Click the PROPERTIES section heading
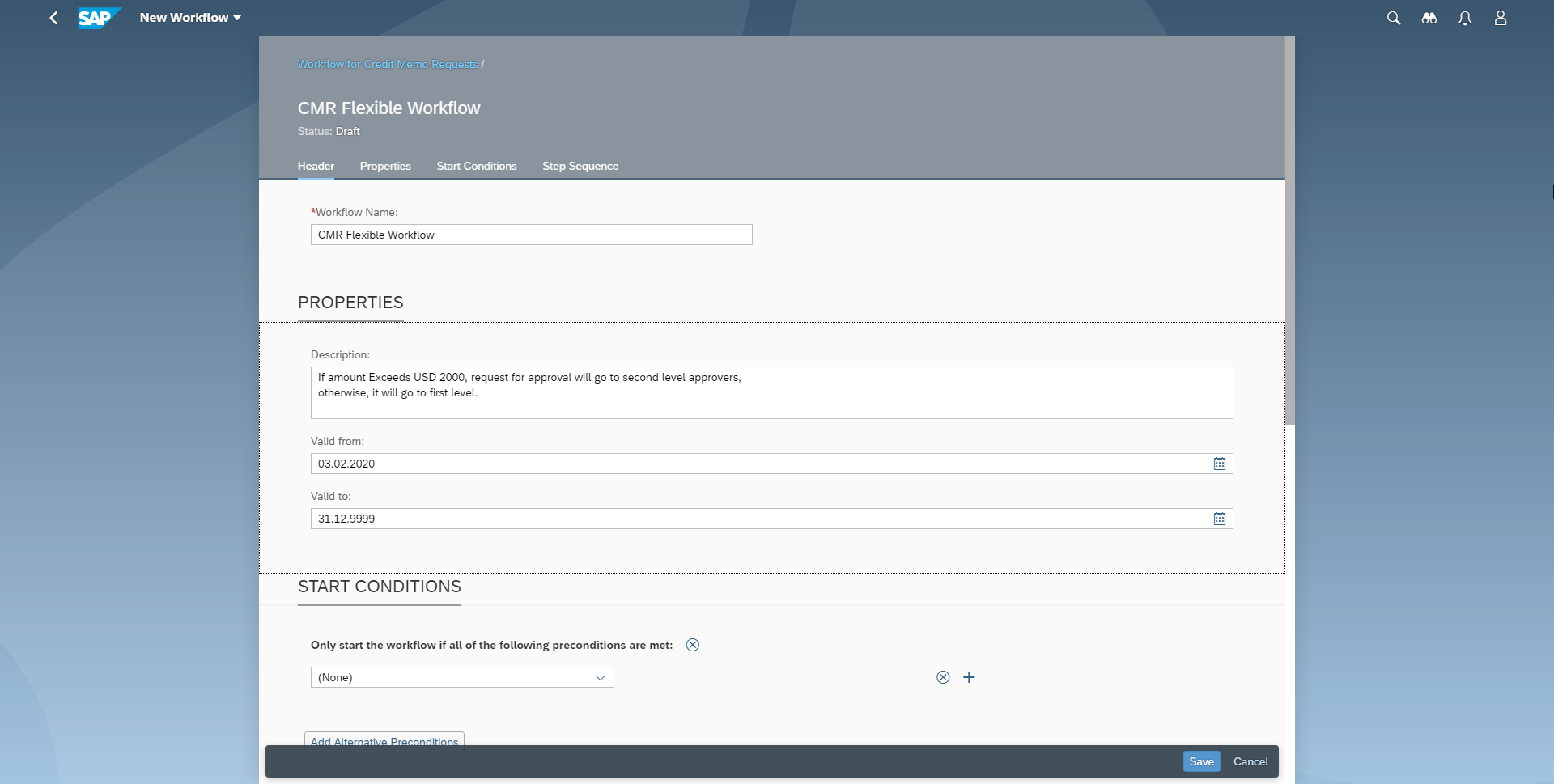The image size is (1554, 784). 350,303
